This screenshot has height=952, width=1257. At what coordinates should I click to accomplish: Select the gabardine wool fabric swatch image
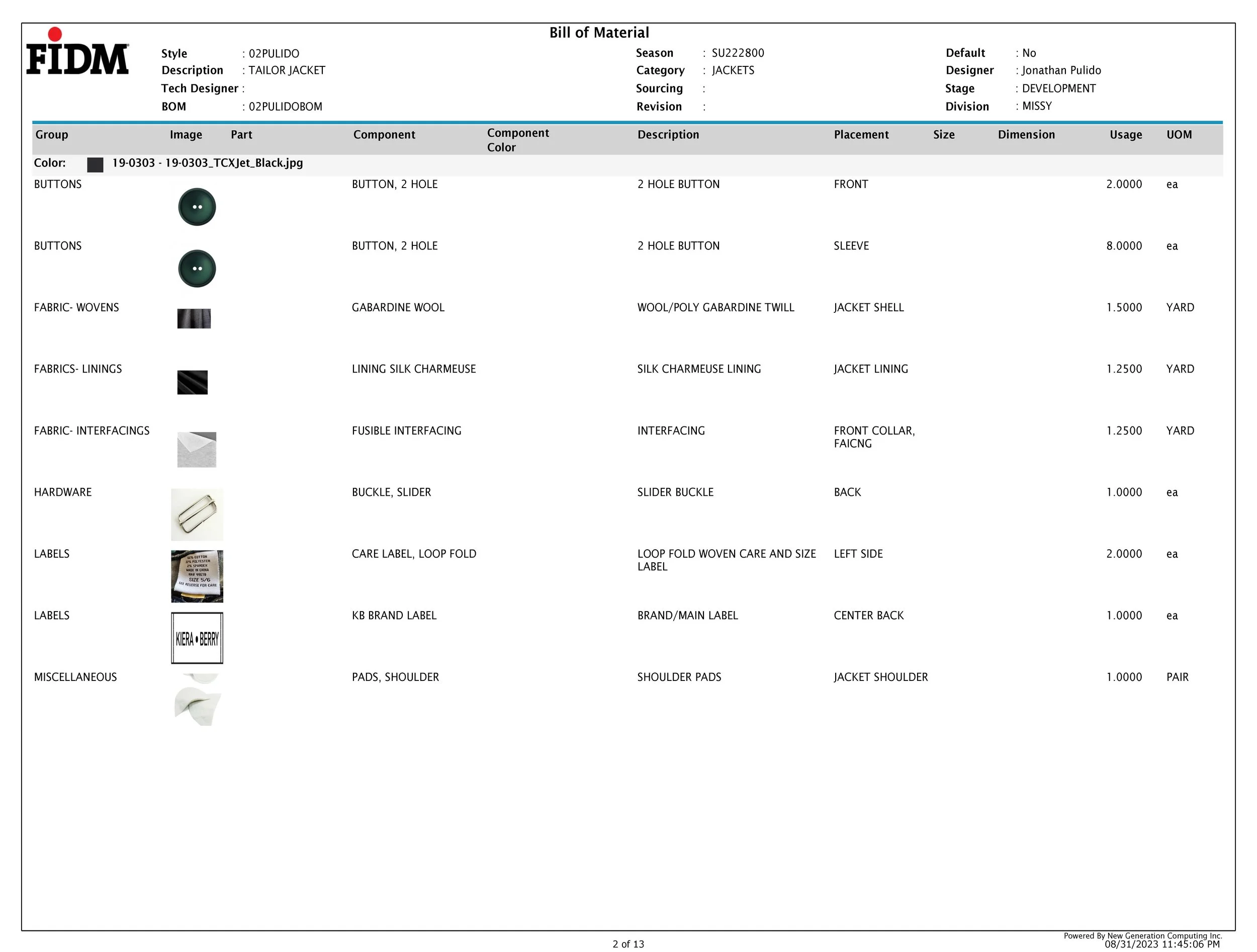tap(194, 319)
